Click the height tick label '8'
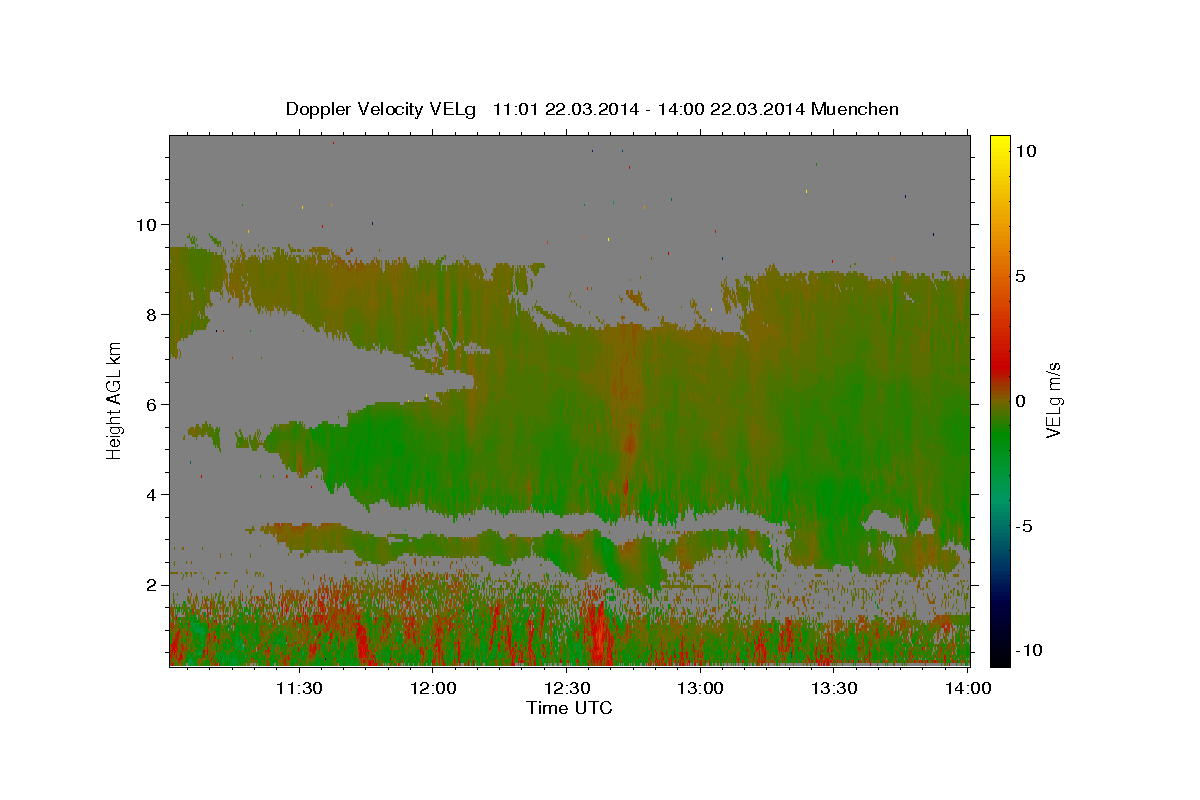Screen dimensions: 1200x800 151,315
